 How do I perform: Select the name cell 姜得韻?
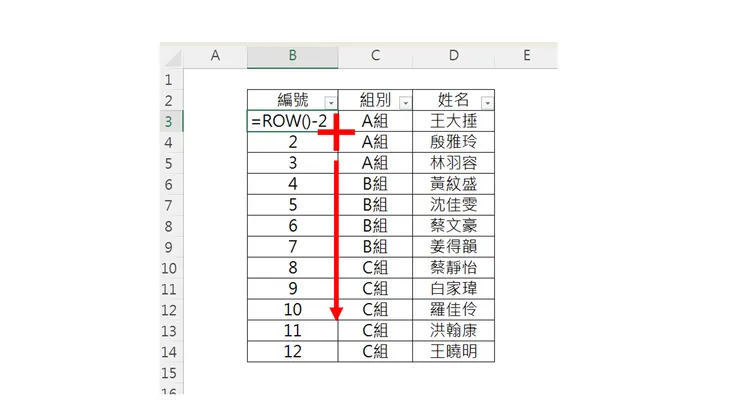pyautogui.click(x=454, y=246)
